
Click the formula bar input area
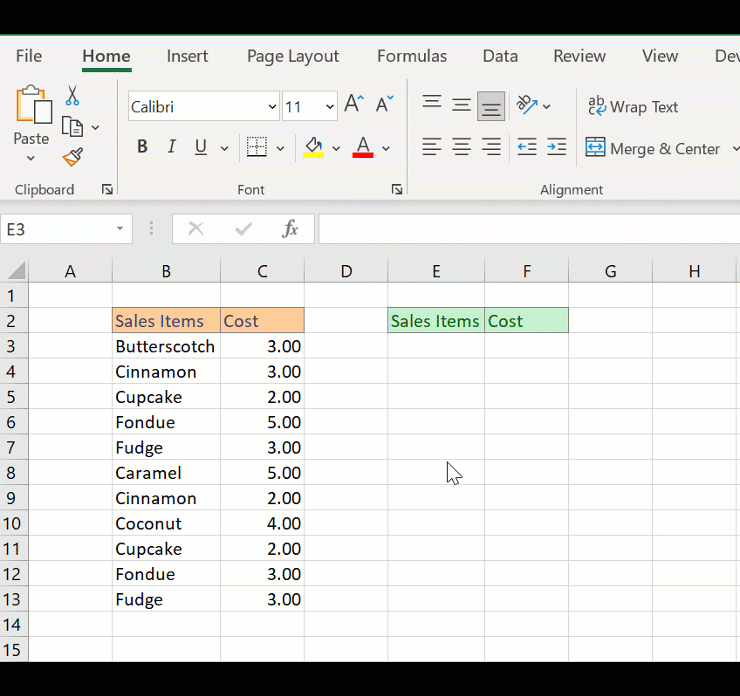(x=529, y=229)
